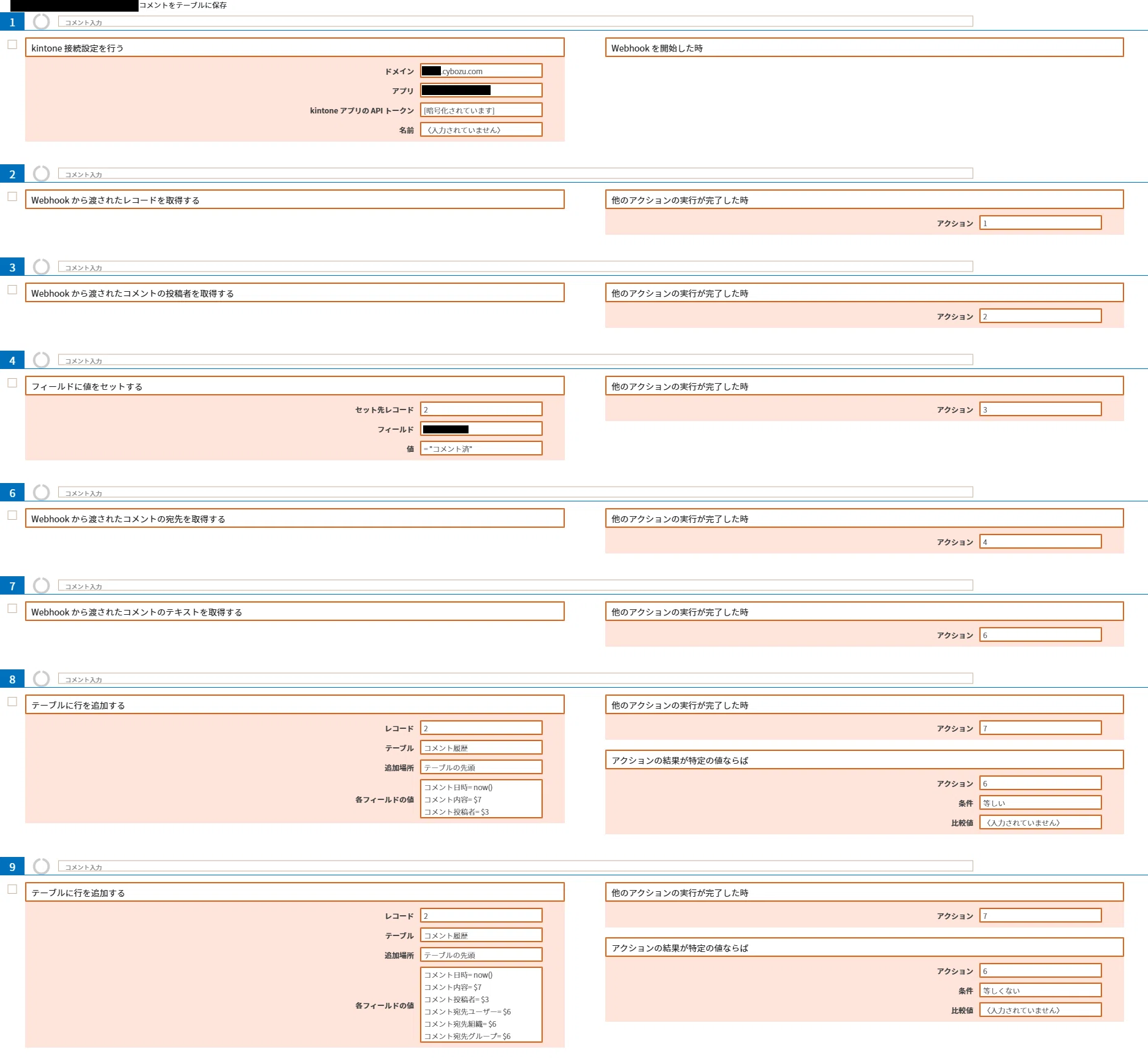
Task: Click the circular status icon of row 3
Action: pyautogui.click(x=41, y=267)
